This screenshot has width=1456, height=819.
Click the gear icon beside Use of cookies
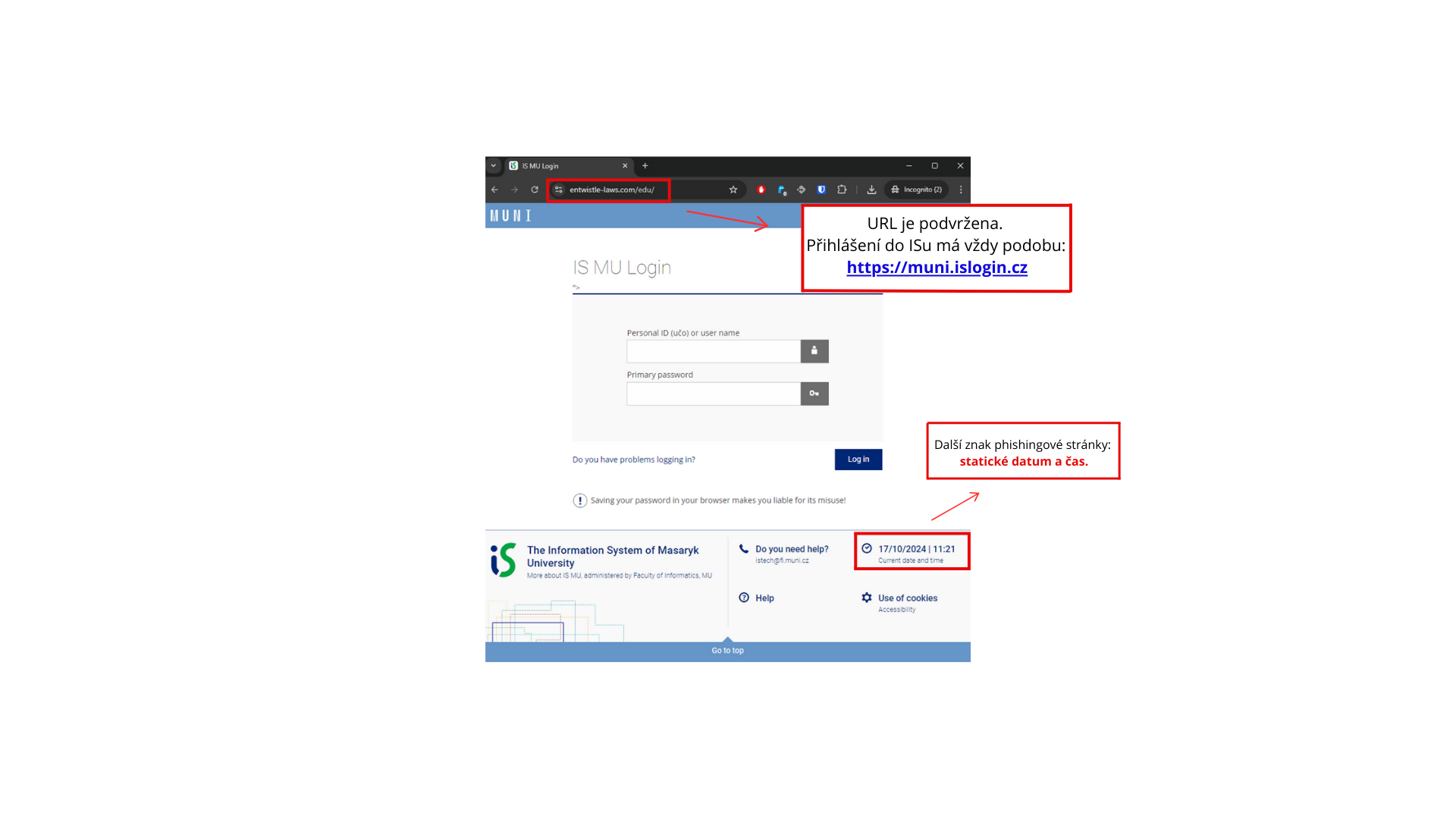867,598
